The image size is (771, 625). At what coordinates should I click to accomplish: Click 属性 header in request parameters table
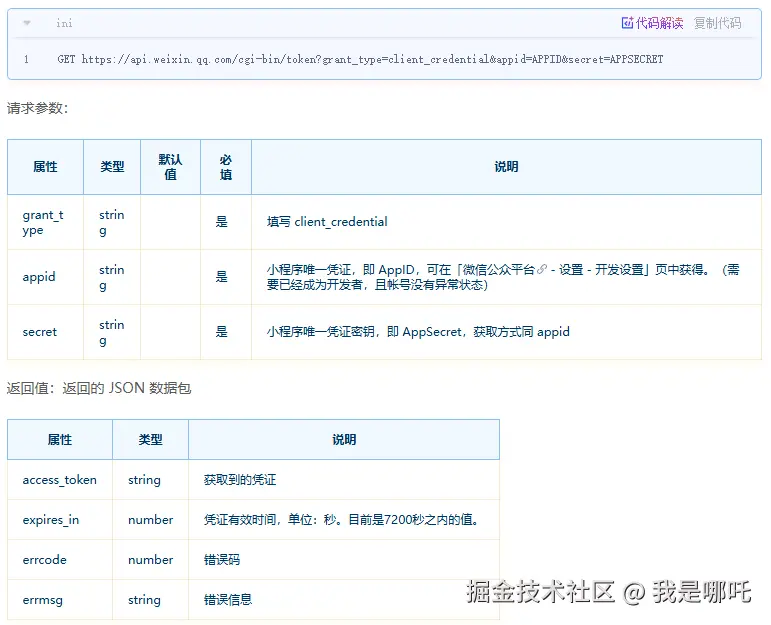(45, 167)
